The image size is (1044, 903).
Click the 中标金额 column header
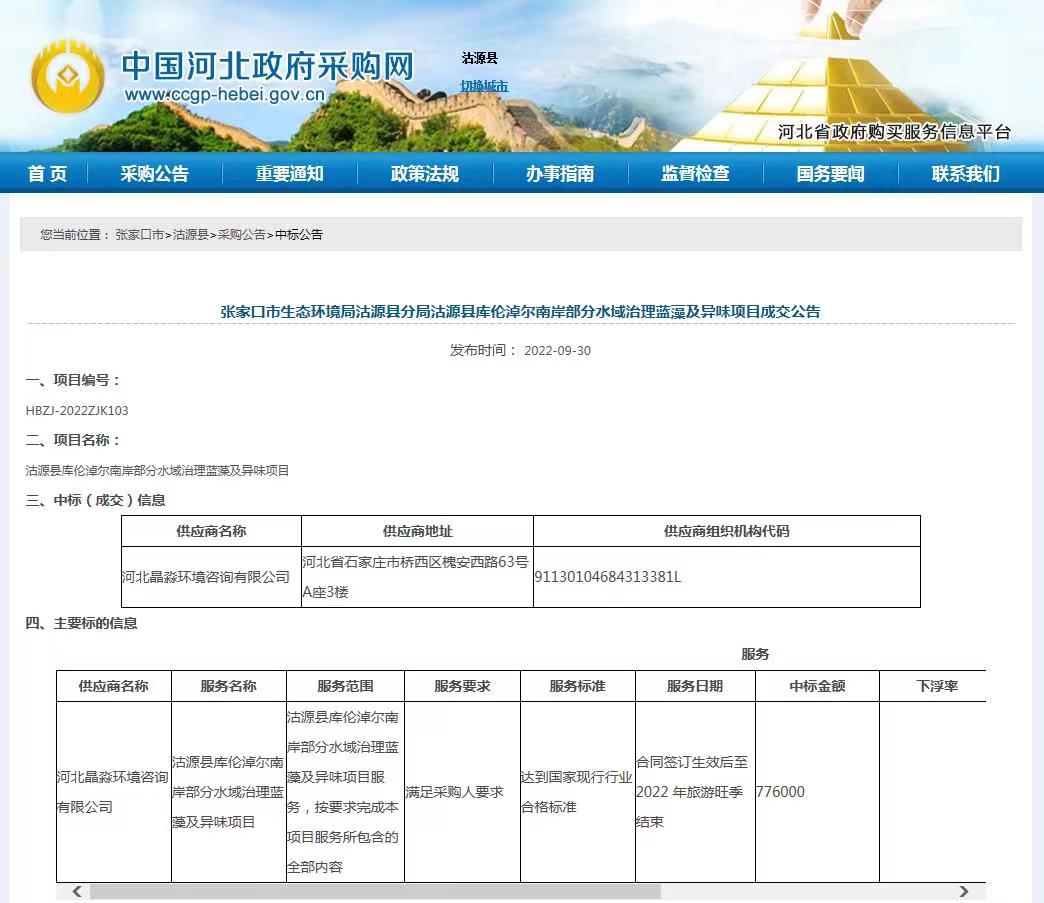tap(817, 686)
